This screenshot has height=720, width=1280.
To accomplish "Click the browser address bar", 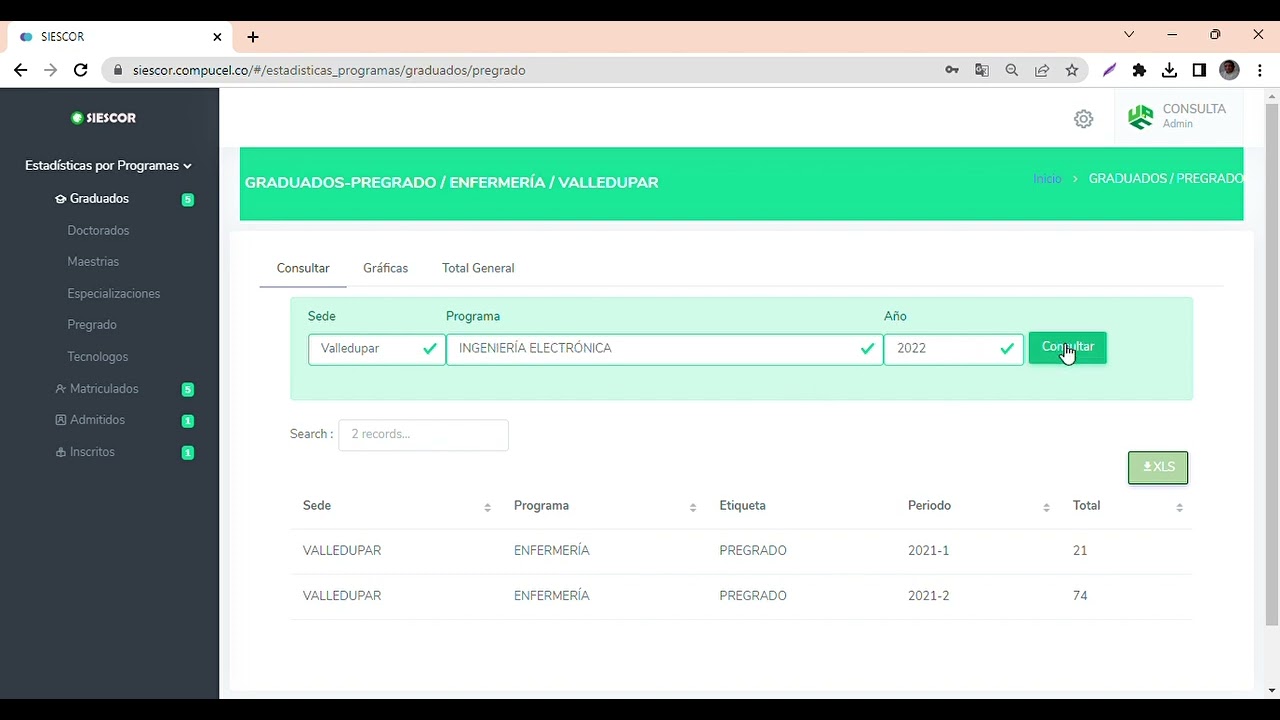I will 520,70.
